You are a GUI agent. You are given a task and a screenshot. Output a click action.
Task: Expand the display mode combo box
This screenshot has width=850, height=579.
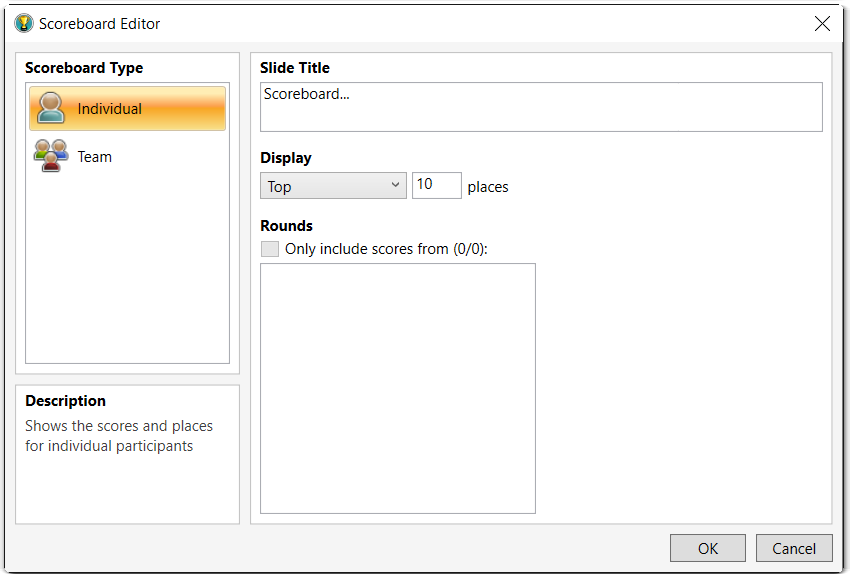point(332,185)
